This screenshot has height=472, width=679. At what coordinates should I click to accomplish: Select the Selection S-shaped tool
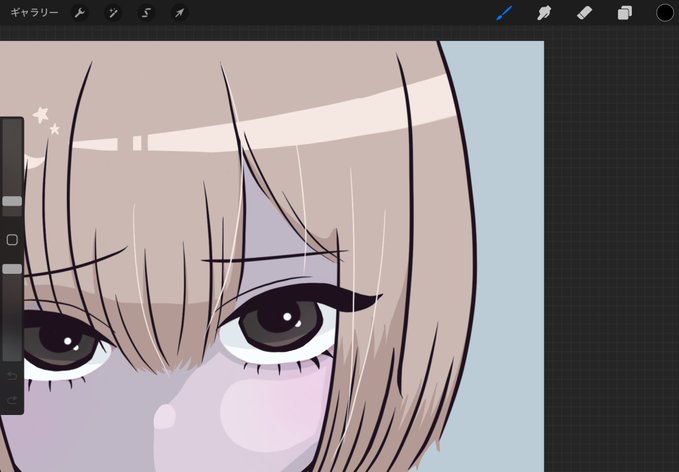coord(146,13)
